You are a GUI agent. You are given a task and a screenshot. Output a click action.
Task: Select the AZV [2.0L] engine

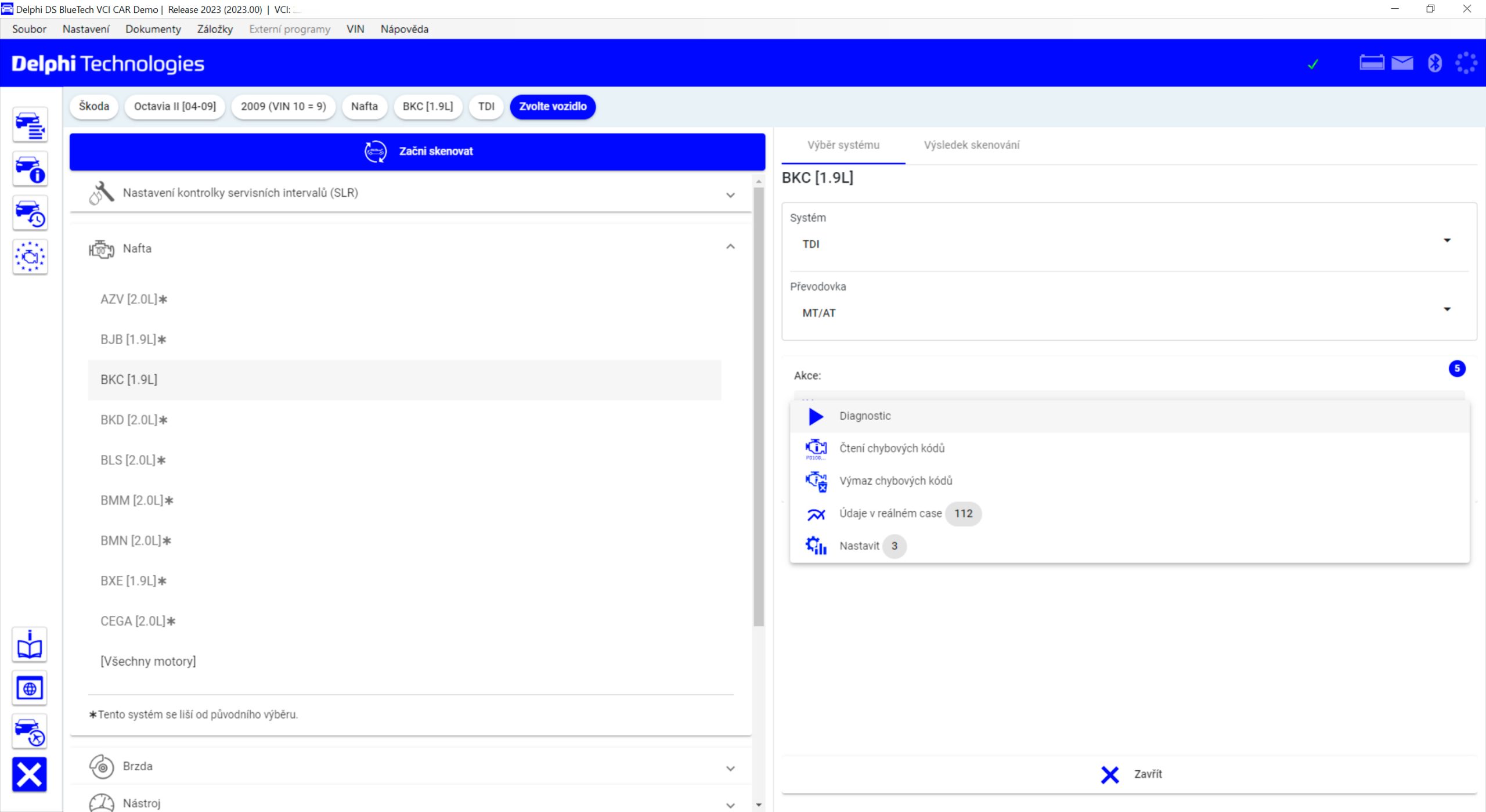coord(405,299)
